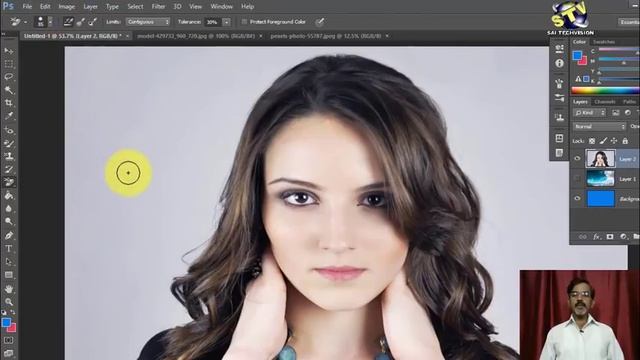640x360 pixels.
Task: Enable Protect Foreground Color checkbox
Action: (x=244, y=22)
